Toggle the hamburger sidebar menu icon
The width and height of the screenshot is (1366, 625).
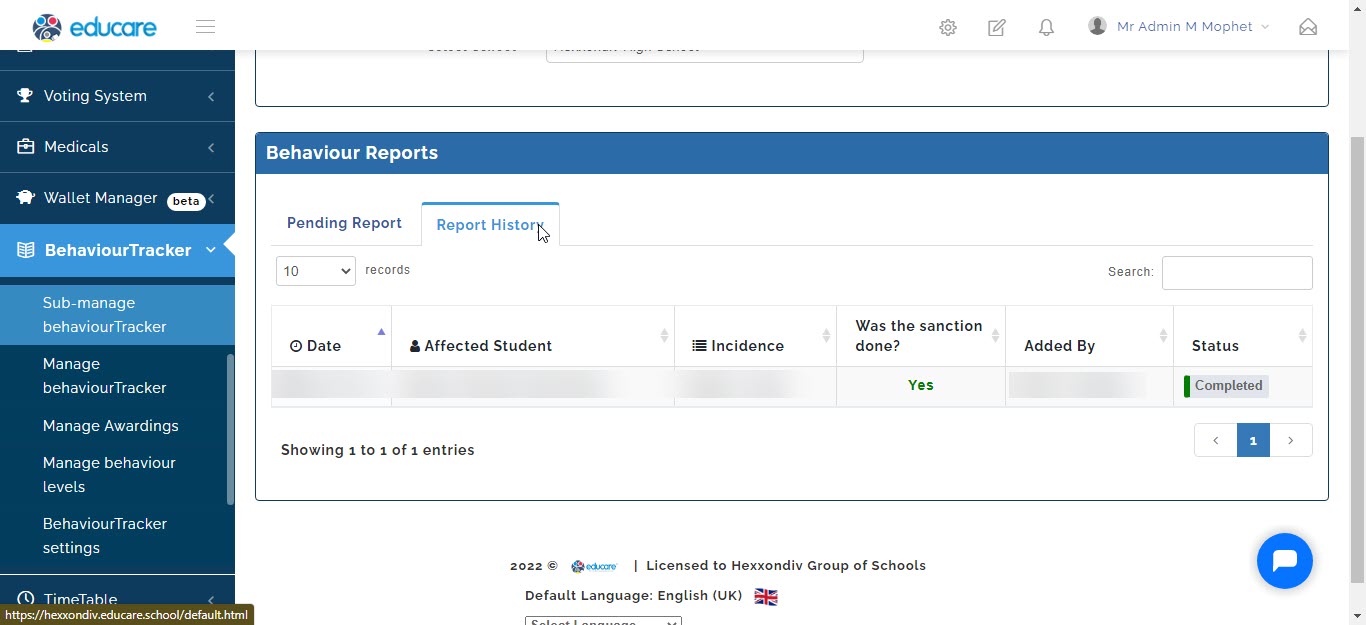[206, 27]
